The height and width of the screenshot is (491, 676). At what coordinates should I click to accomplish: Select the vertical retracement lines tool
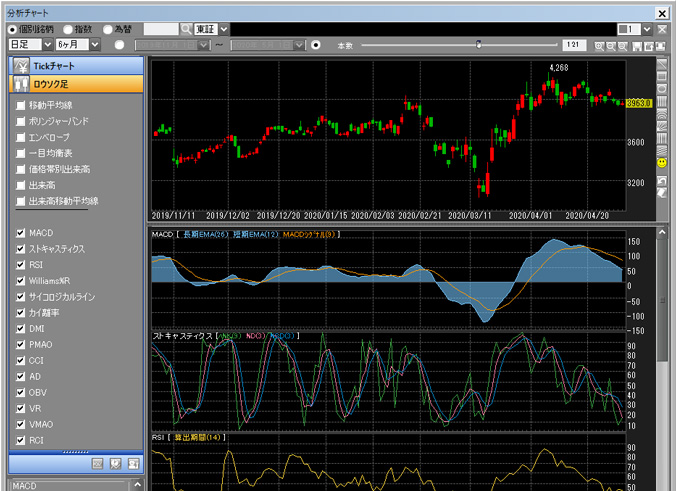661,101
